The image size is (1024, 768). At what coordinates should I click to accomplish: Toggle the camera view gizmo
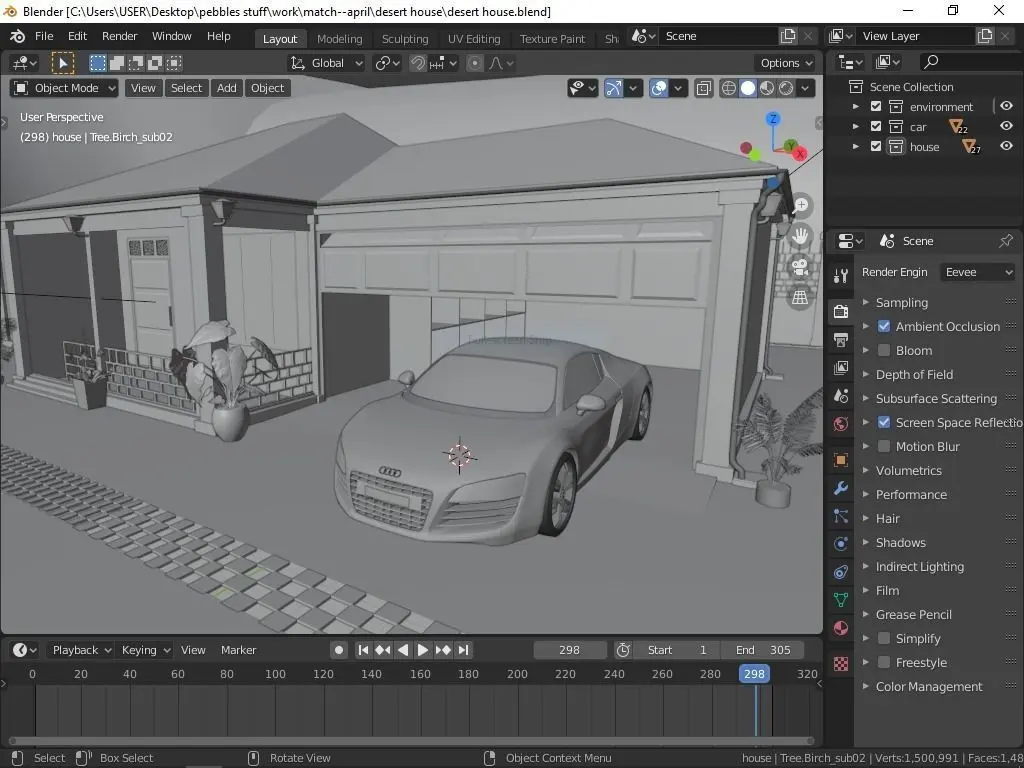[801, 266]
